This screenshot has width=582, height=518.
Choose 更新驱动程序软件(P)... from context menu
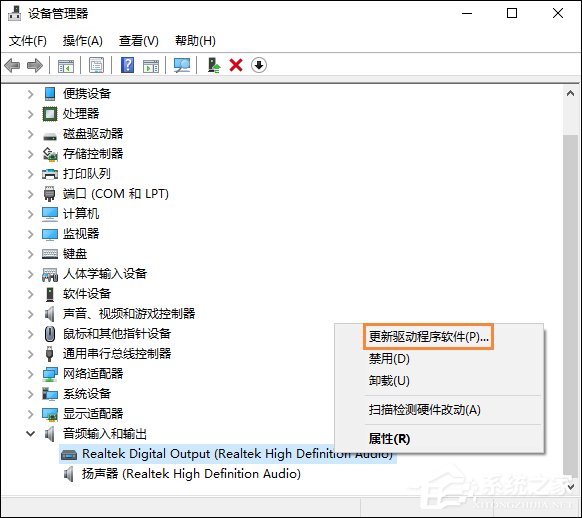(428, 337)
